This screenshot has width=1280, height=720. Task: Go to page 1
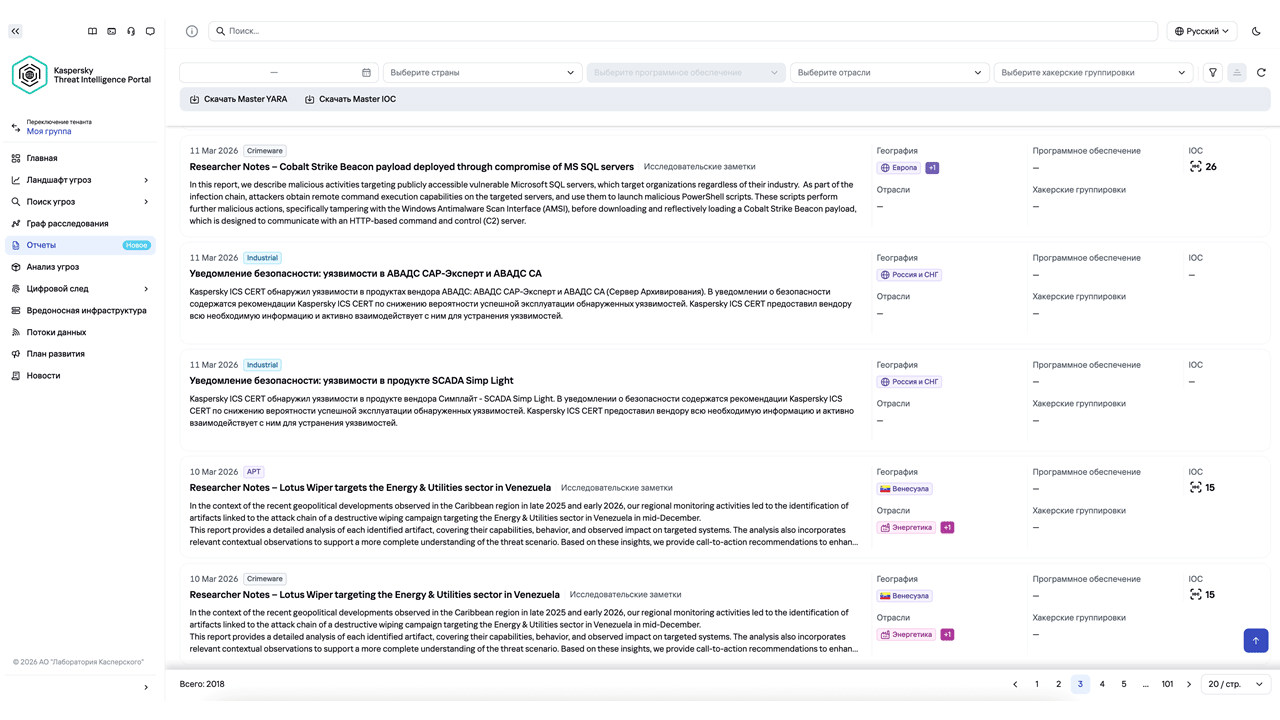[1037, 684]
